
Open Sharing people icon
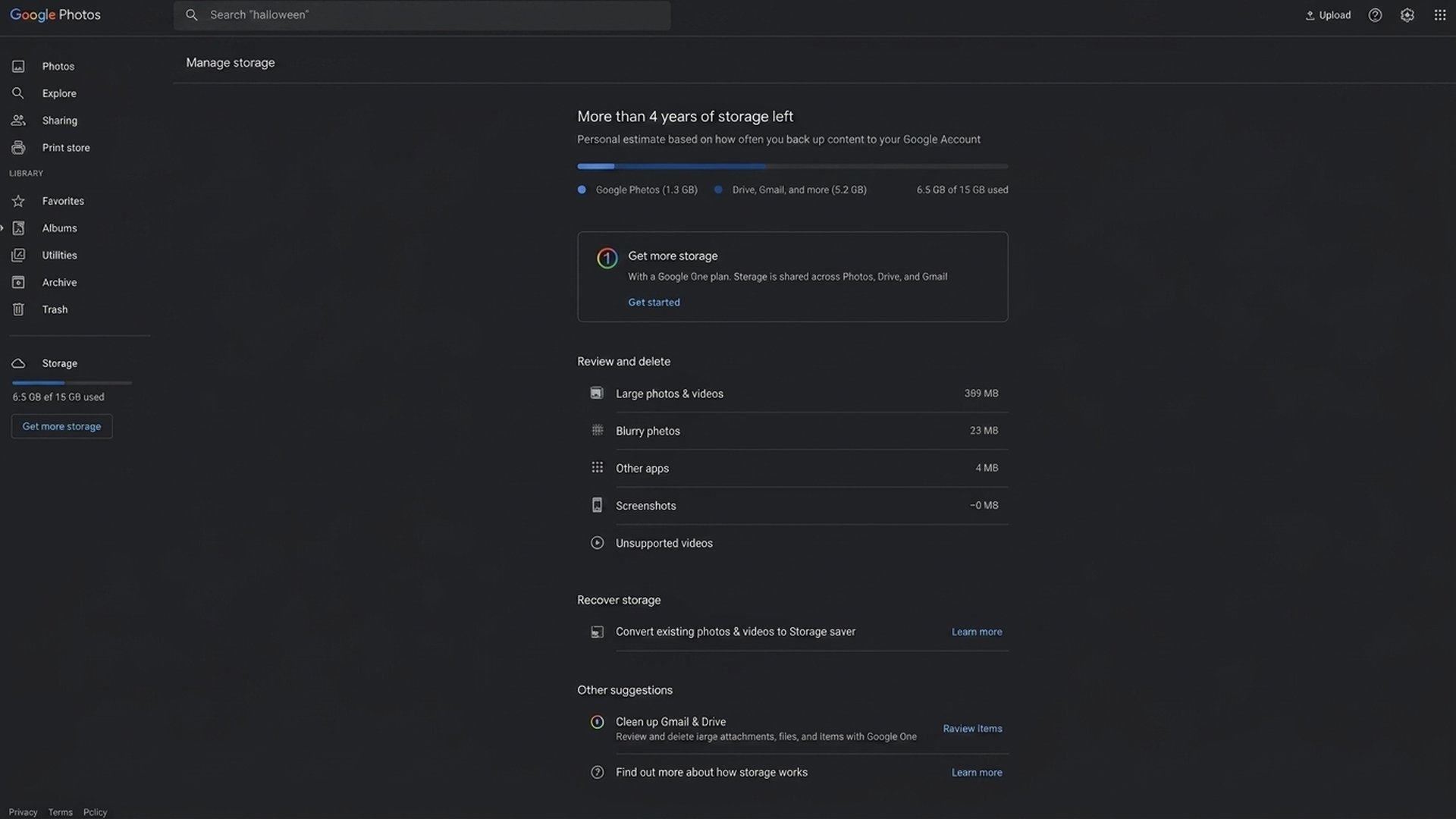tap(18, 121)
